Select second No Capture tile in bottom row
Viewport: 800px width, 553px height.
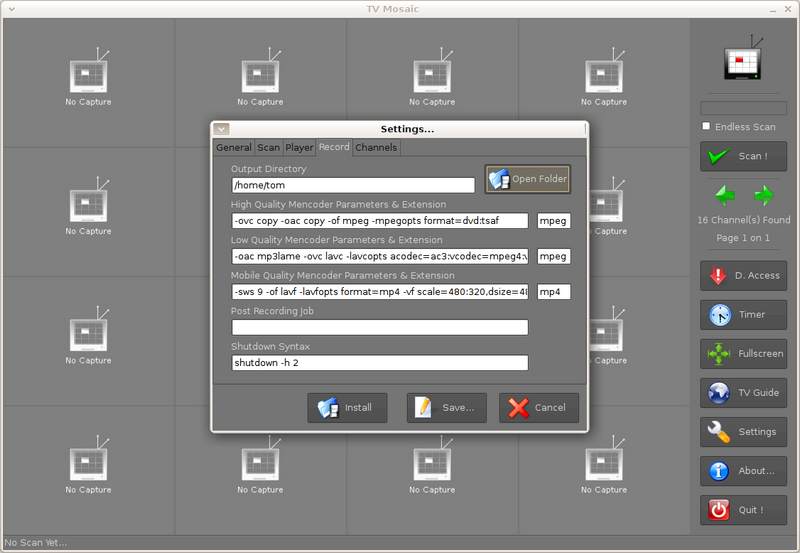tap(260, 470)
